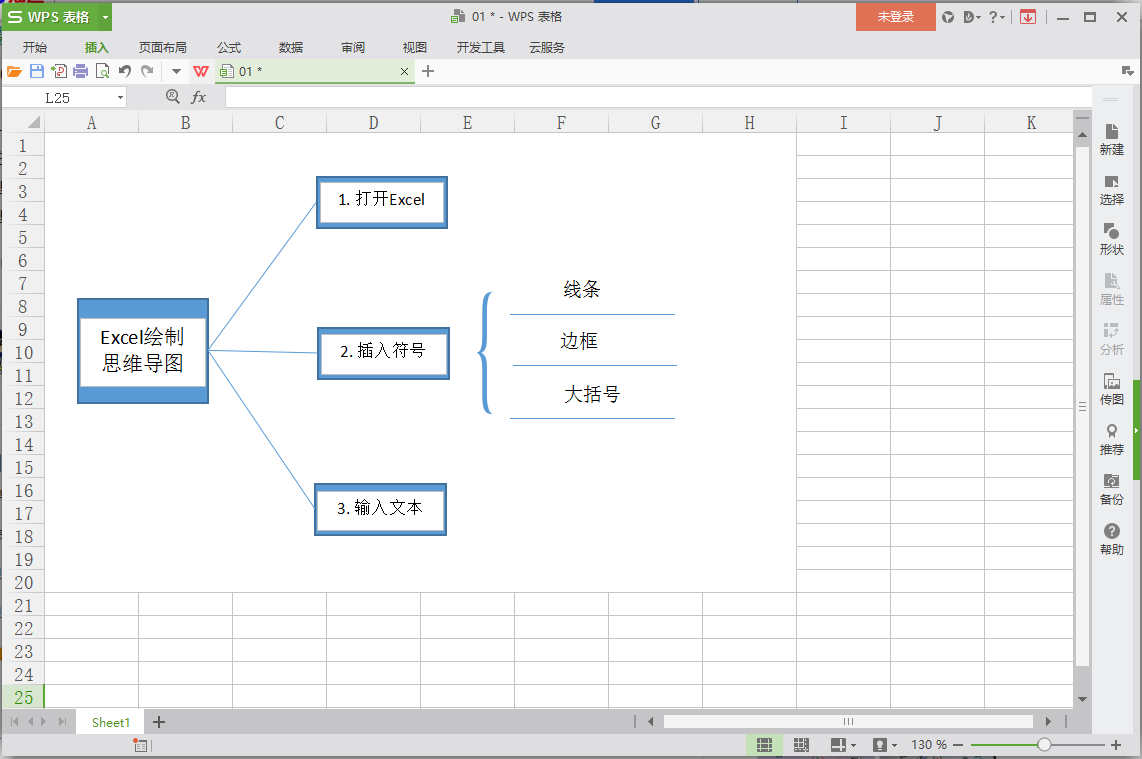Select the Sheet1 worksheet tab
The image size is (1142, 759).
pos(111,722)
